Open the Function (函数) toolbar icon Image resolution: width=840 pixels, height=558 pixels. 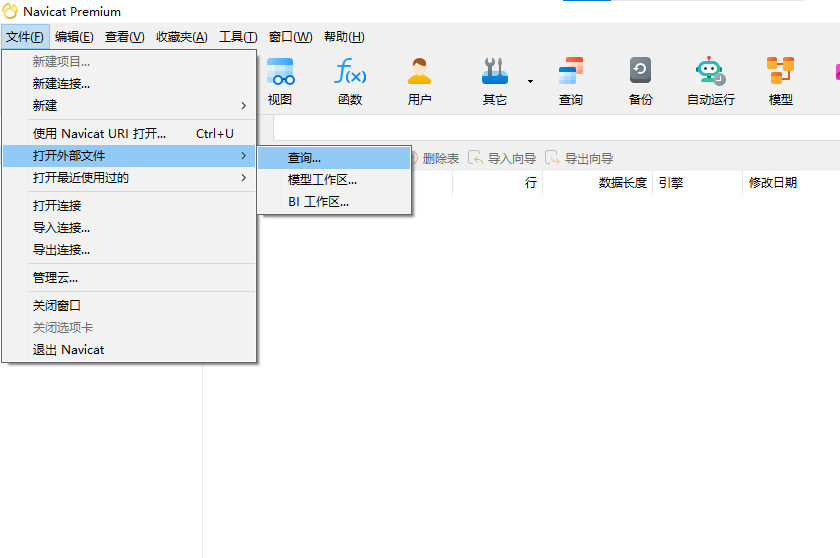pyautogui.click(x=350, y=71)
